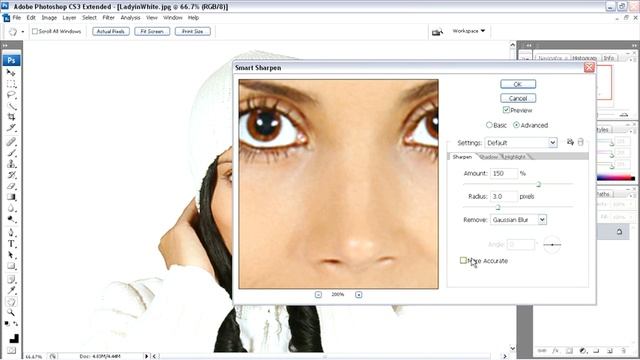Delete current Smart Sharpen settings icon
The width and height of the screenshot is (640, 360).
point(580,142)
